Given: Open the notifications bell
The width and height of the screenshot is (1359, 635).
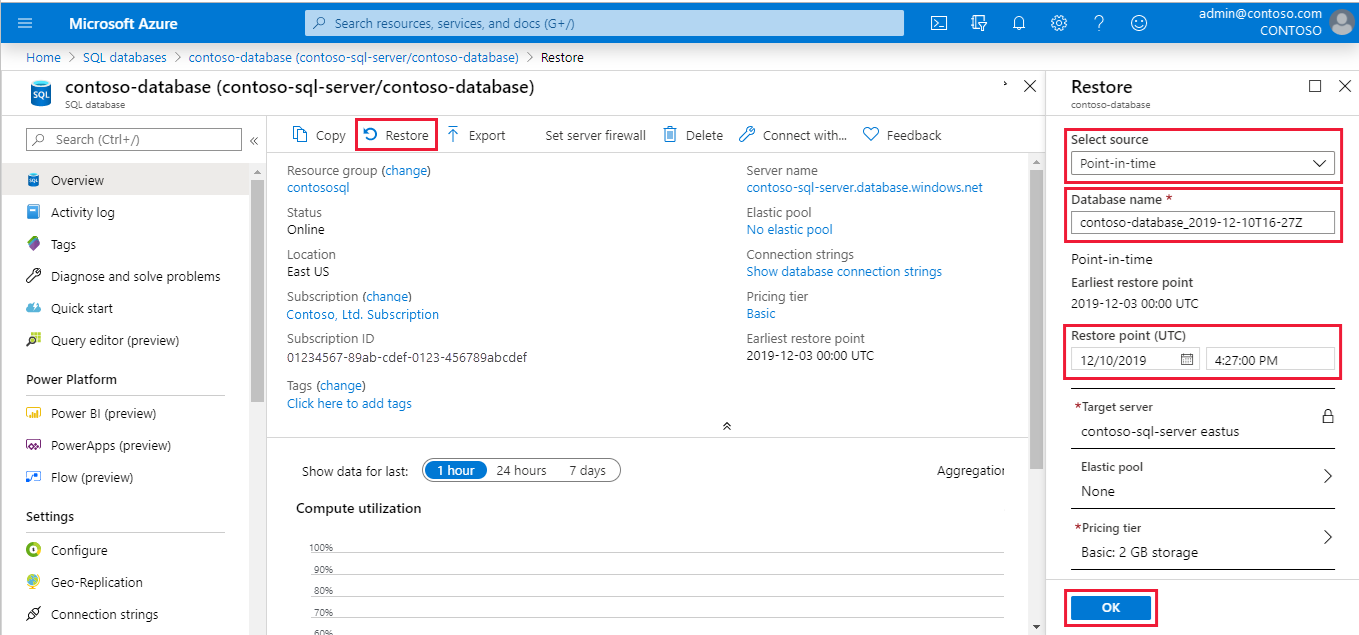Looking at the screenshot, I should coord(1019,23).
